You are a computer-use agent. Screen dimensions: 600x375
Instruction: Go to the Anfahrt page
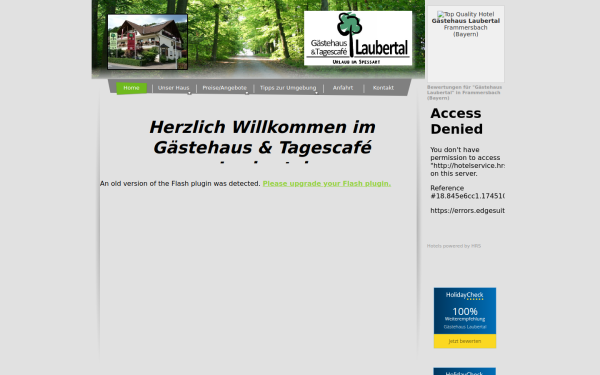pyautogui.click(x=343, y=88)
